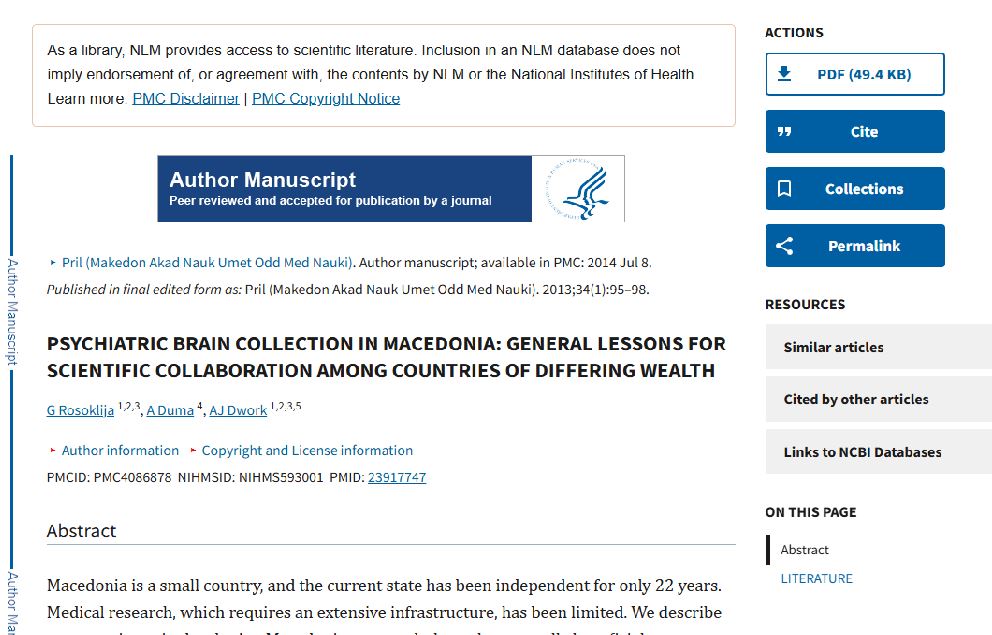Open the PMC Disclaimer link

point(186,99)
